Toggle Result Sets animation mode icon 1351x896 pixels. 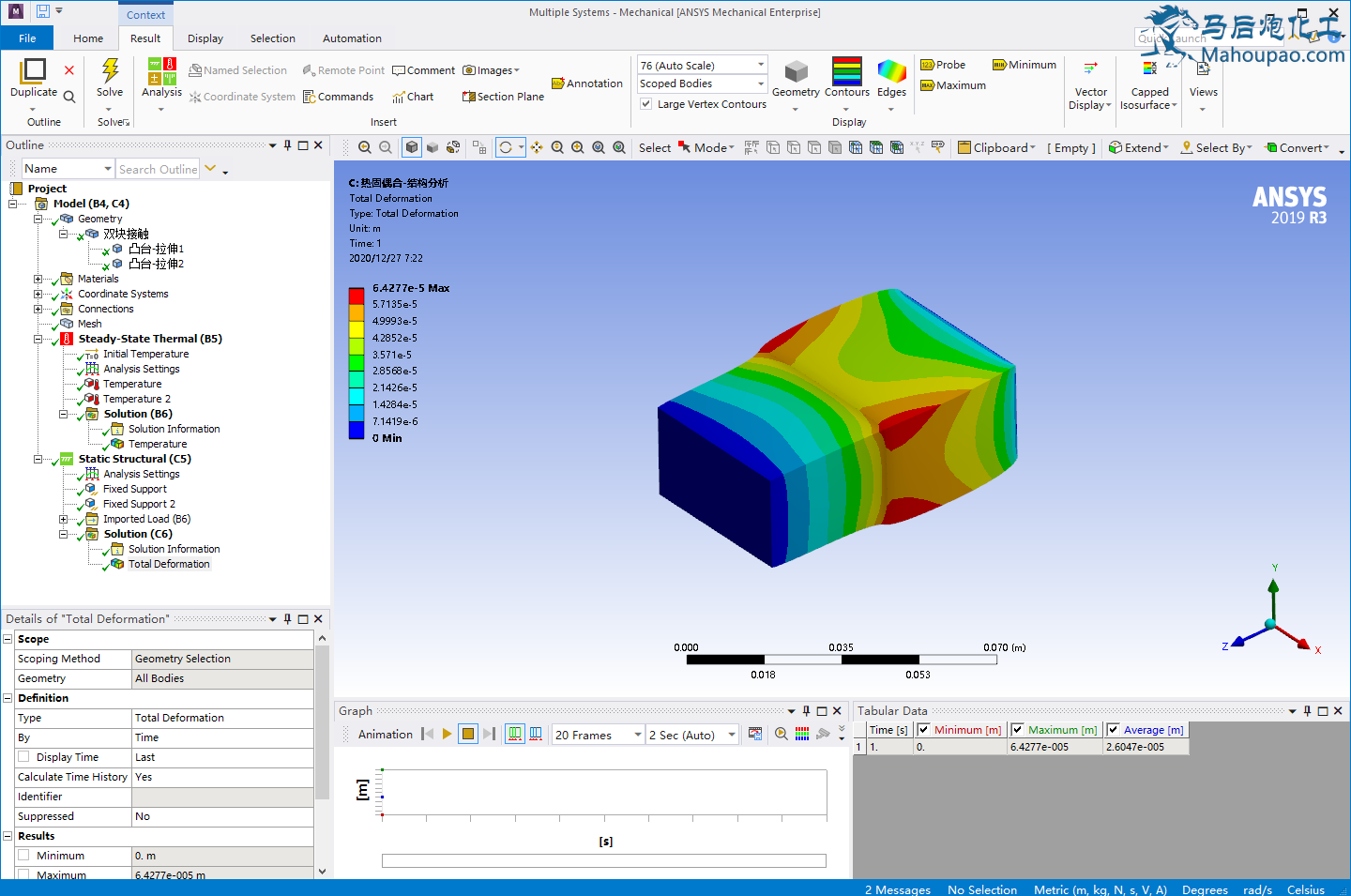click(x=536, y=735)
